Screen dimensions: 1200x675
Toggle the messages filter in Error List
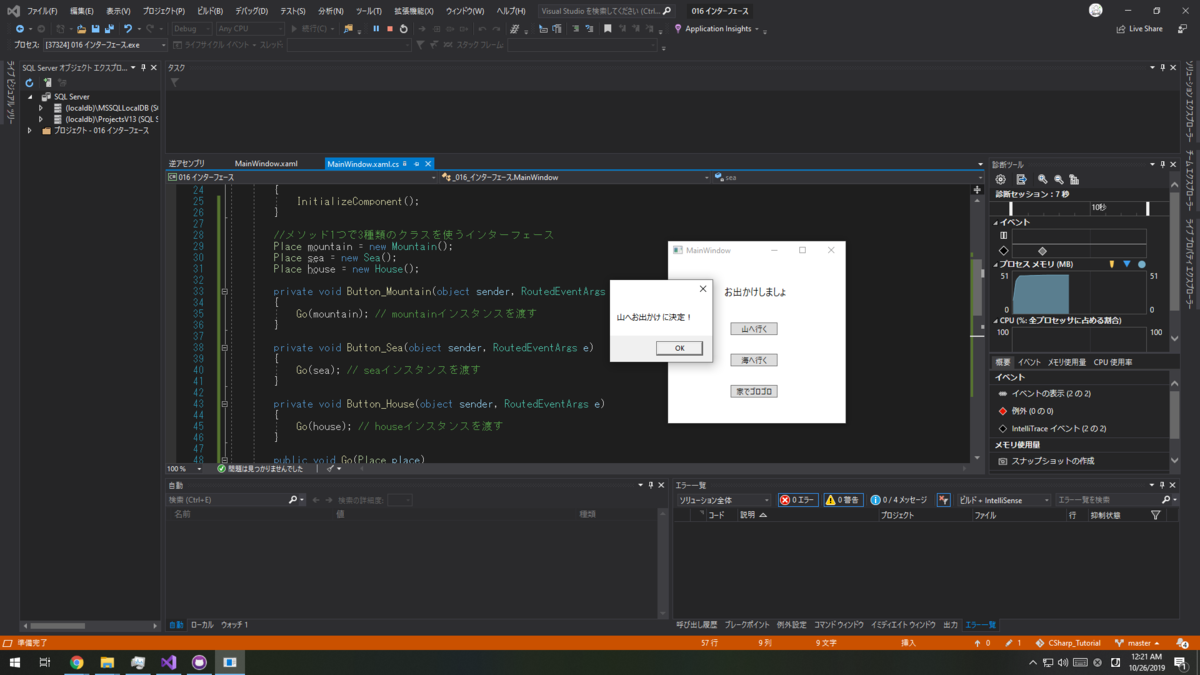pyautogui.click(x=899, y=500)
